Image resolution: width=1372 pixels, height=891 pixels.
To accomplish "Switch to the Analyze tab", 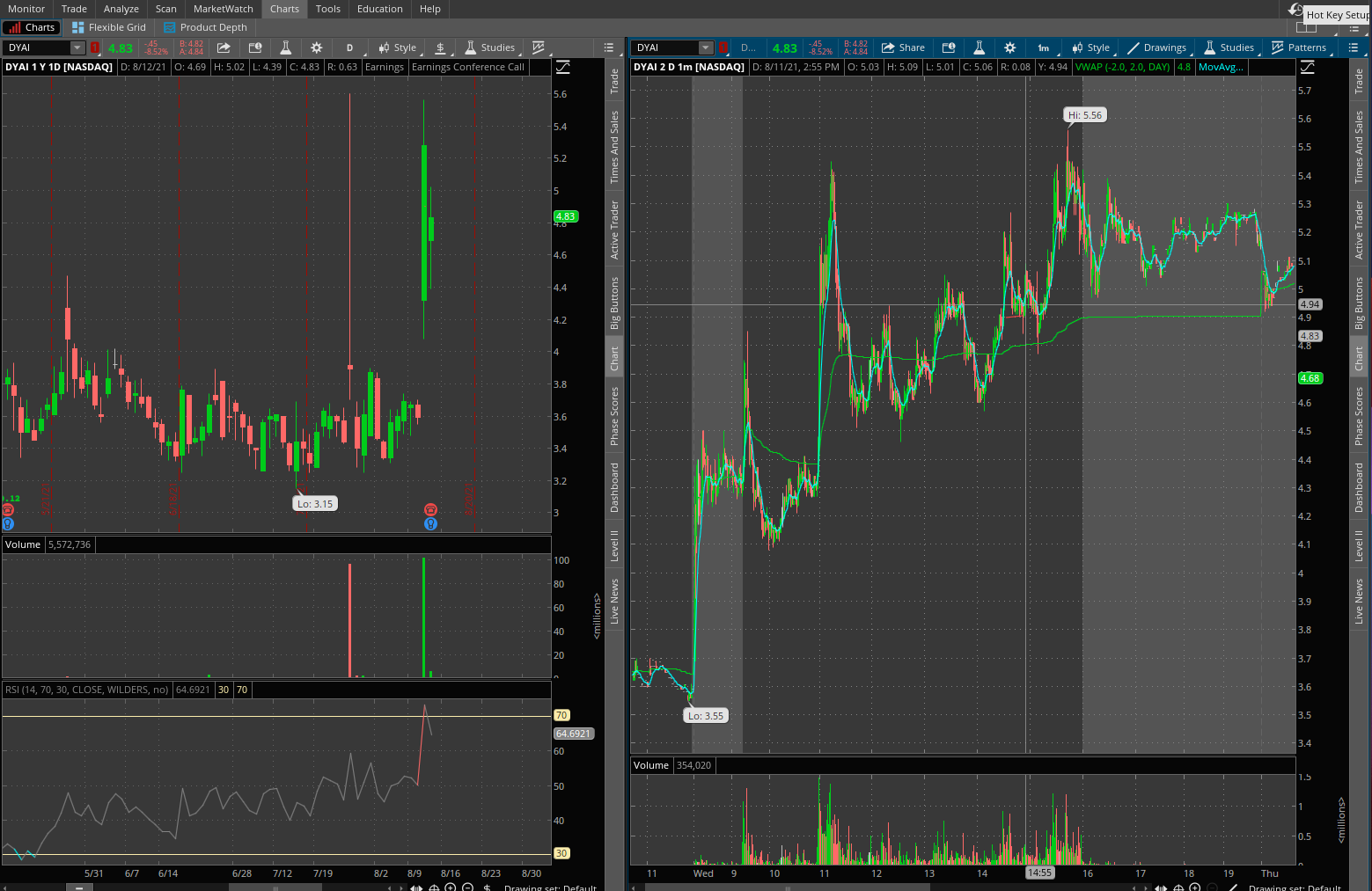I will click(x=121, y=9).
